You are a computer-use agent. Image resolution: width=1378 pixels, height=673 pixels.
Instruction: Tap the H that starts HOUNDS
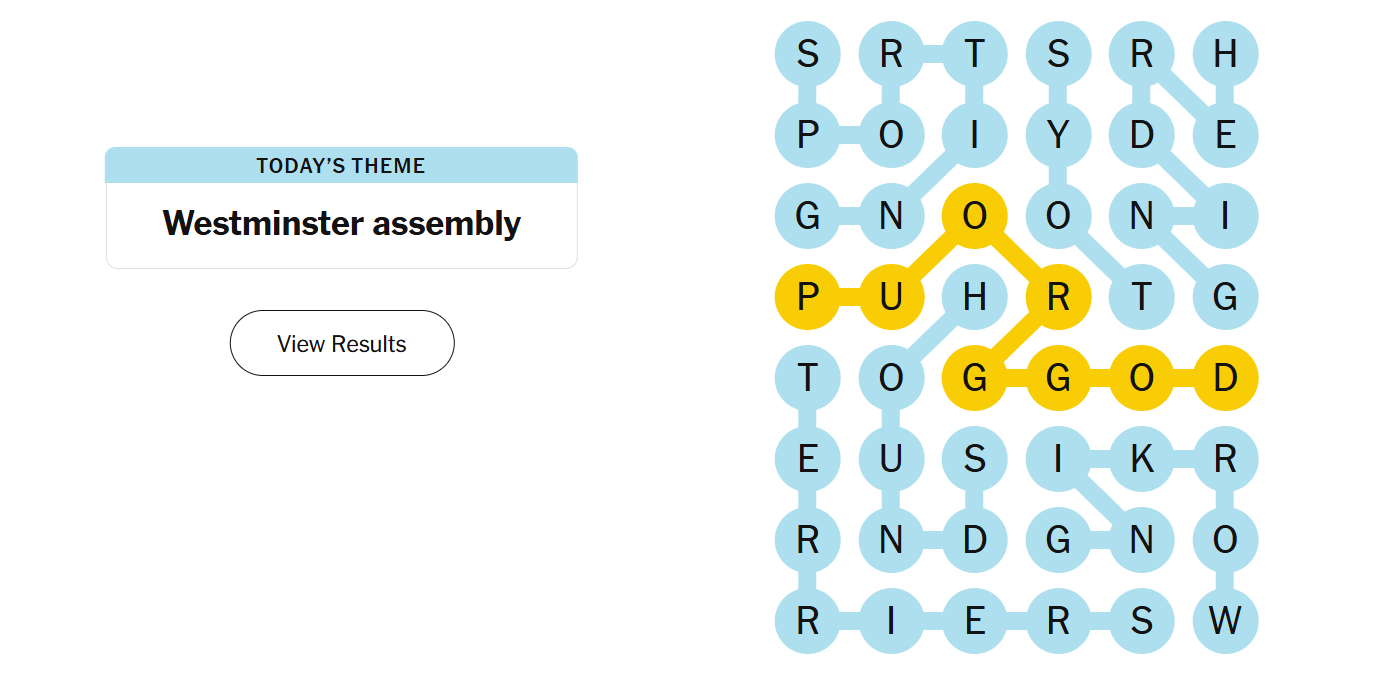pos(974,297)
